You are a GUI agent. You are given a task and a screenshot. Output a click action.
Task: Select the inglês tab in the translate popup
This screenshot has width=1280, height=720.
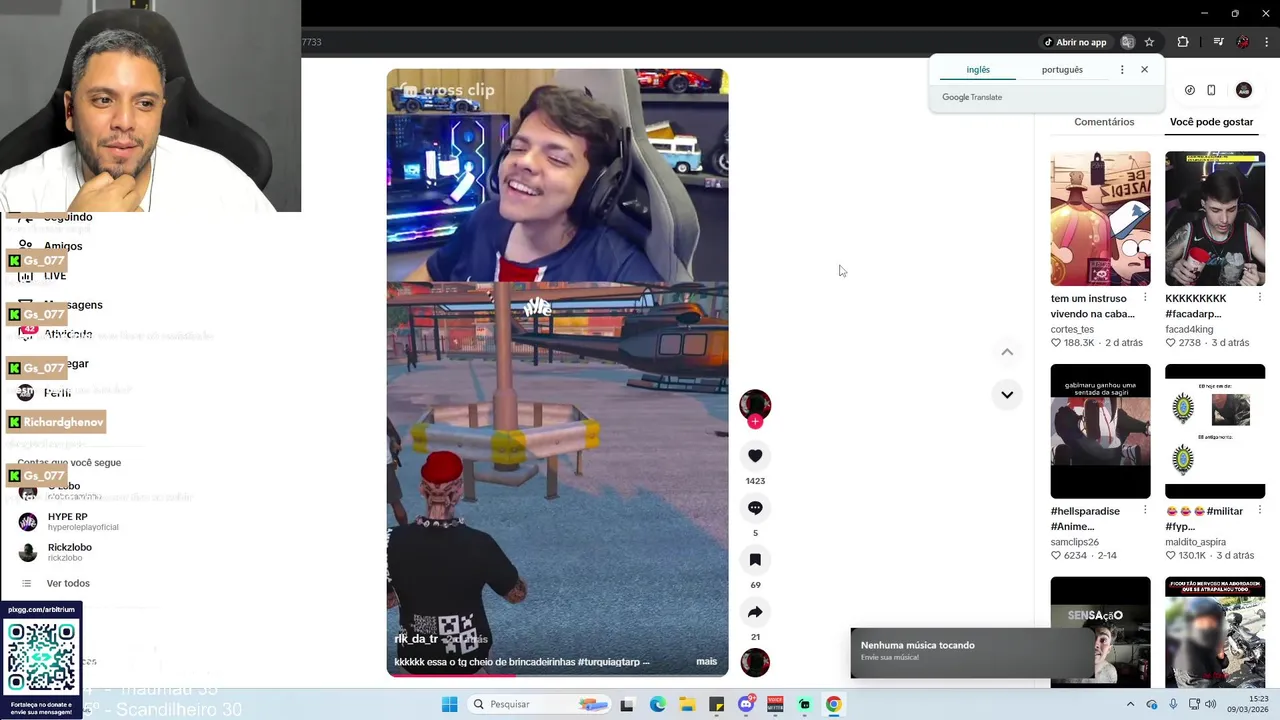[978, 70]
